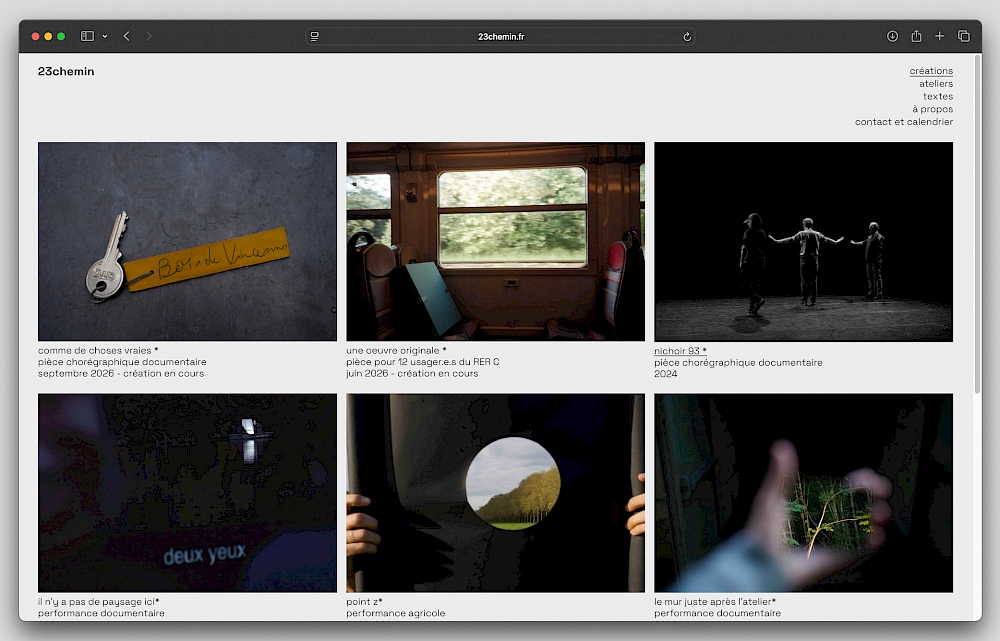Image resolution: width=1000 pixels, height=641 pixels.
Task: Open the à propos page
Action: pos(932,109)
